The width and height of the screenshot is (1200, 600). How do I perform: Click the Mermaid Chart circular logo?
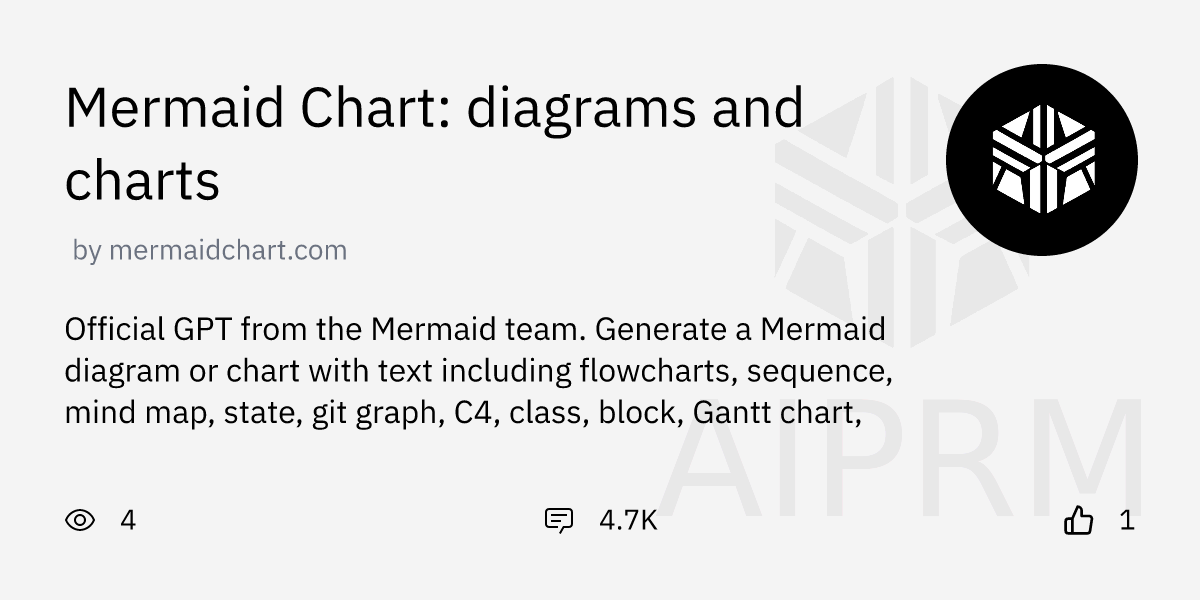[x=1041, y=160]
